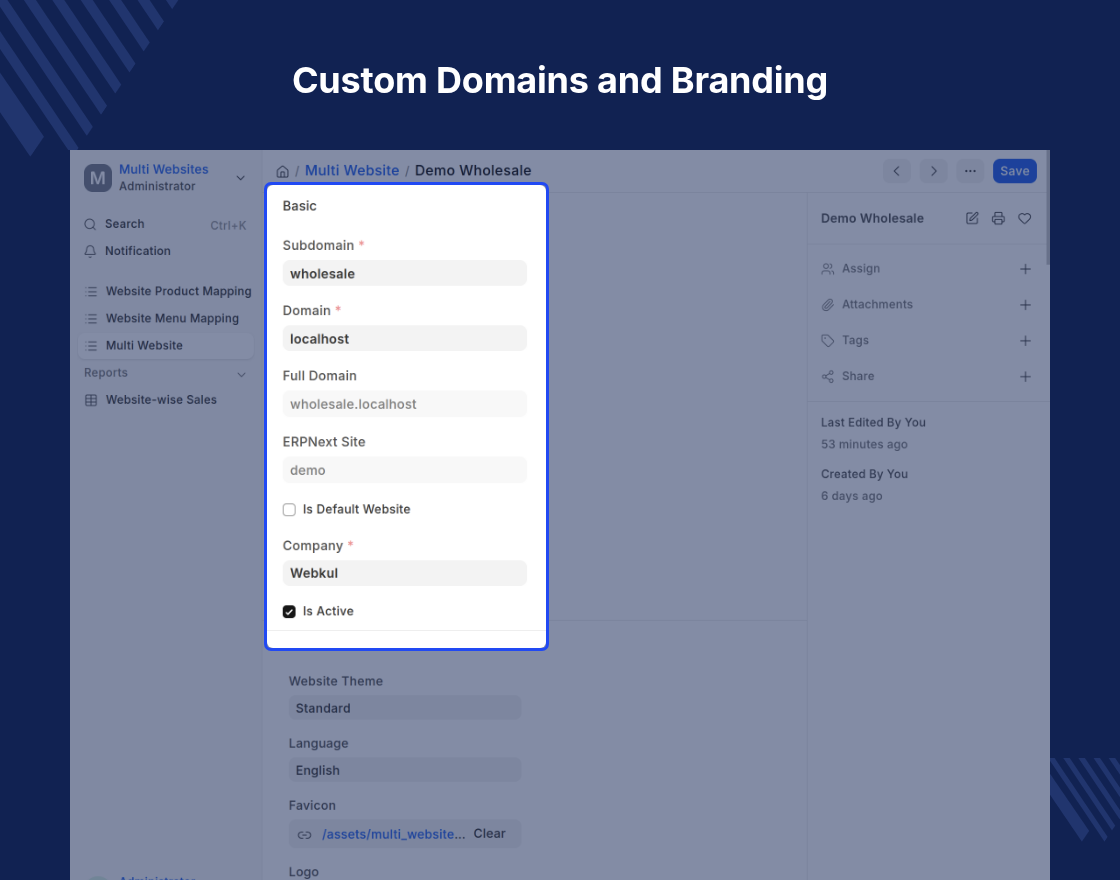Image resolution: width=1120 pixels, height=880 pixels.
Task: Click the Basic section heading
Action: 299,206
